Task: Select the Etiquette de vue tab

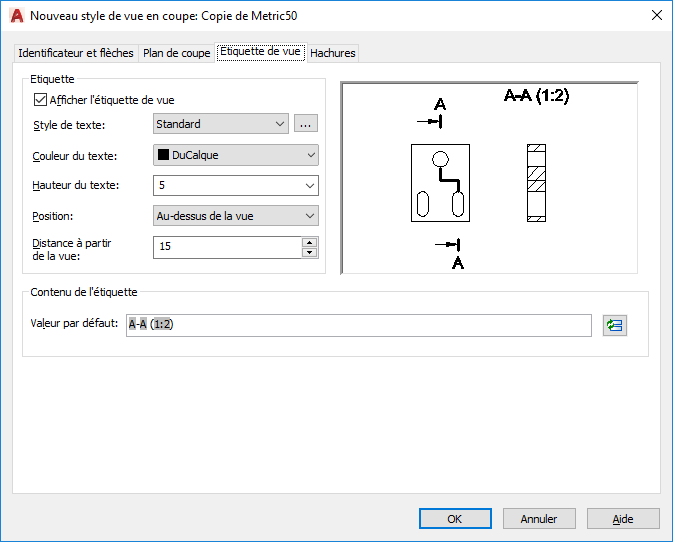Action: 260,52
